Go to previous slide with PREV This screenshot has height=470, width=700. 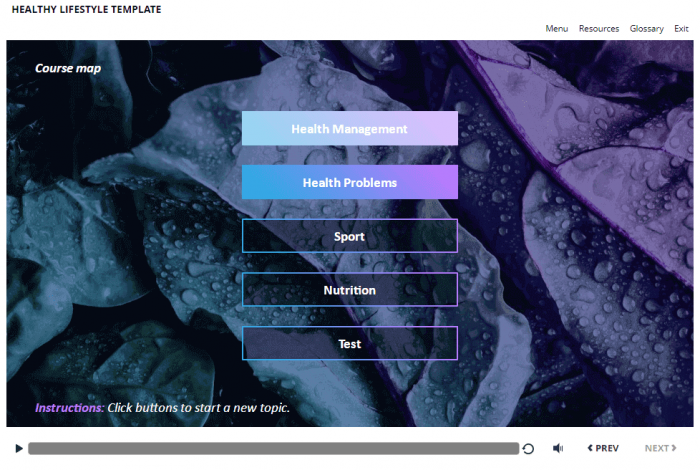603,449
